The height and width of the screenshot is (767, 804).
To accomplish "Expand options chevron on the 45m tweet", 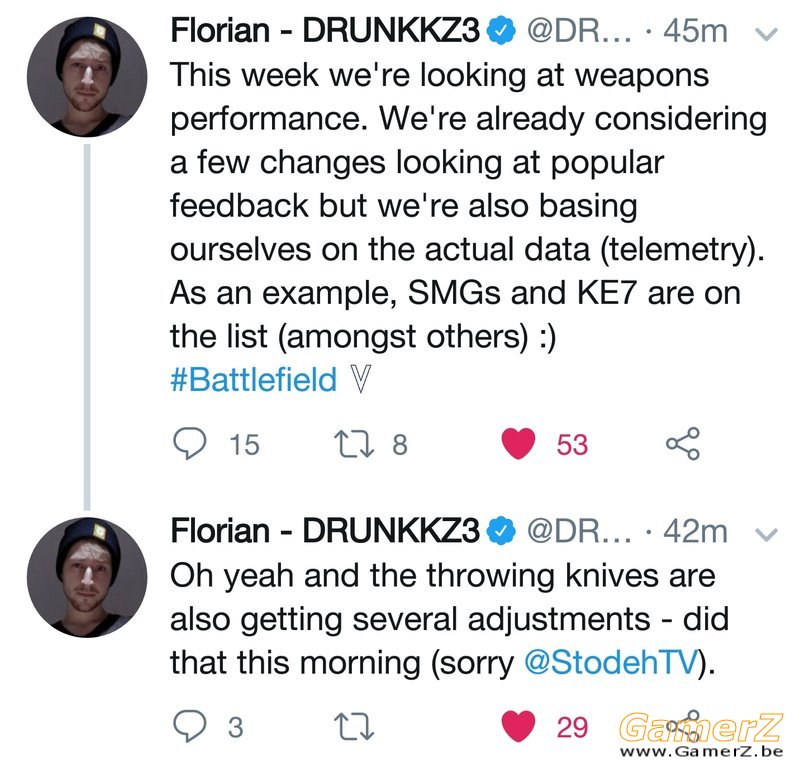I will [767, 34].
